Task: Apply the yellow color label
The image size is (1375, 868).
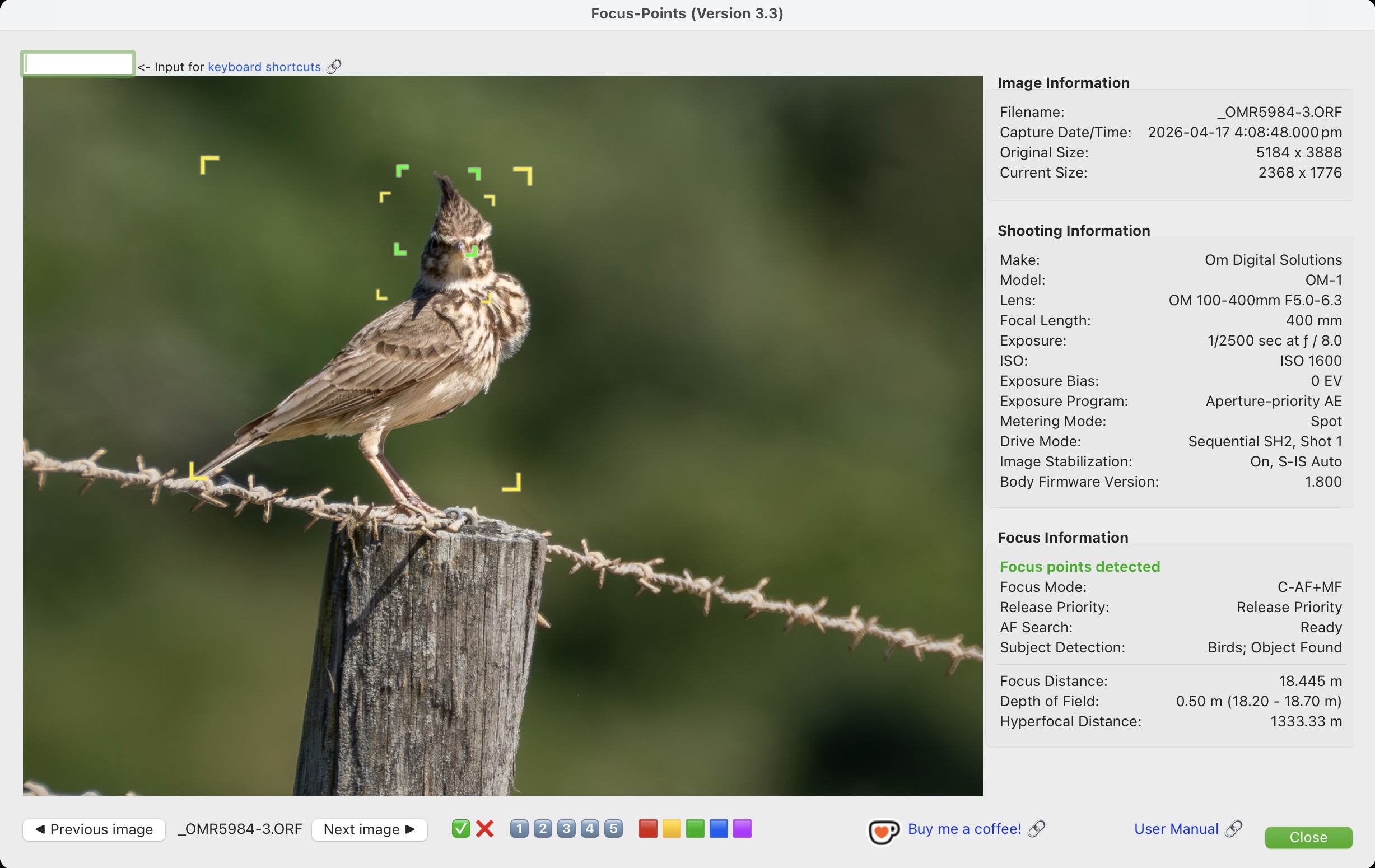Action: [672, 829]
